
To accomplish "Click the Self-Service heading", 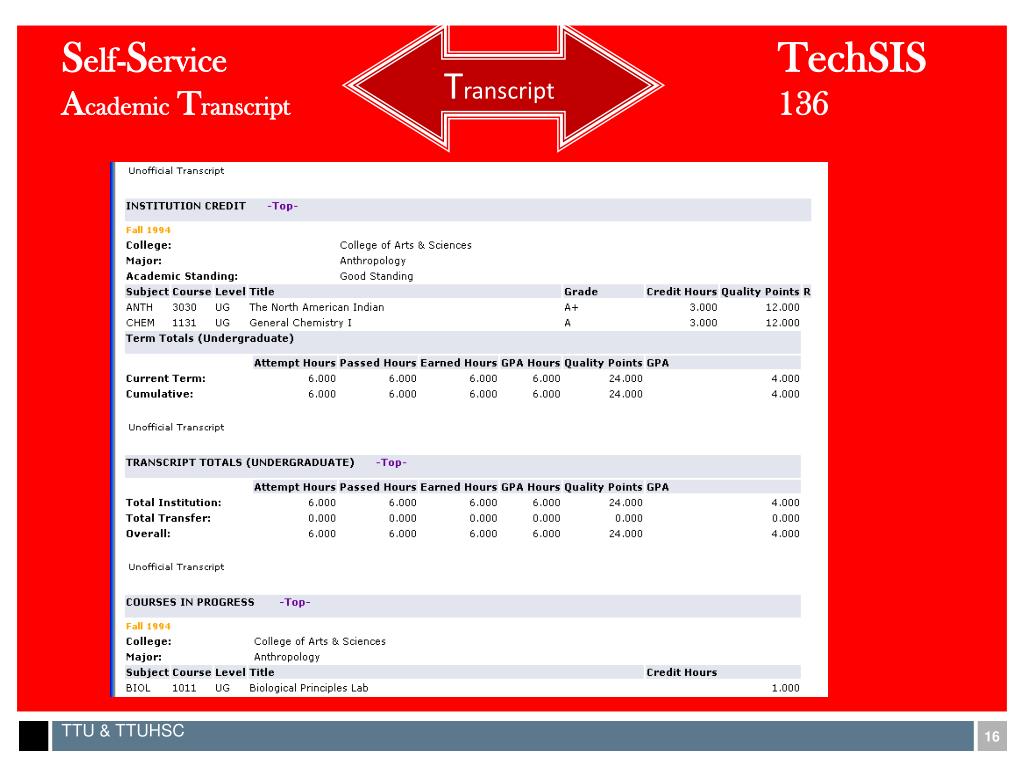I will 144,58.
